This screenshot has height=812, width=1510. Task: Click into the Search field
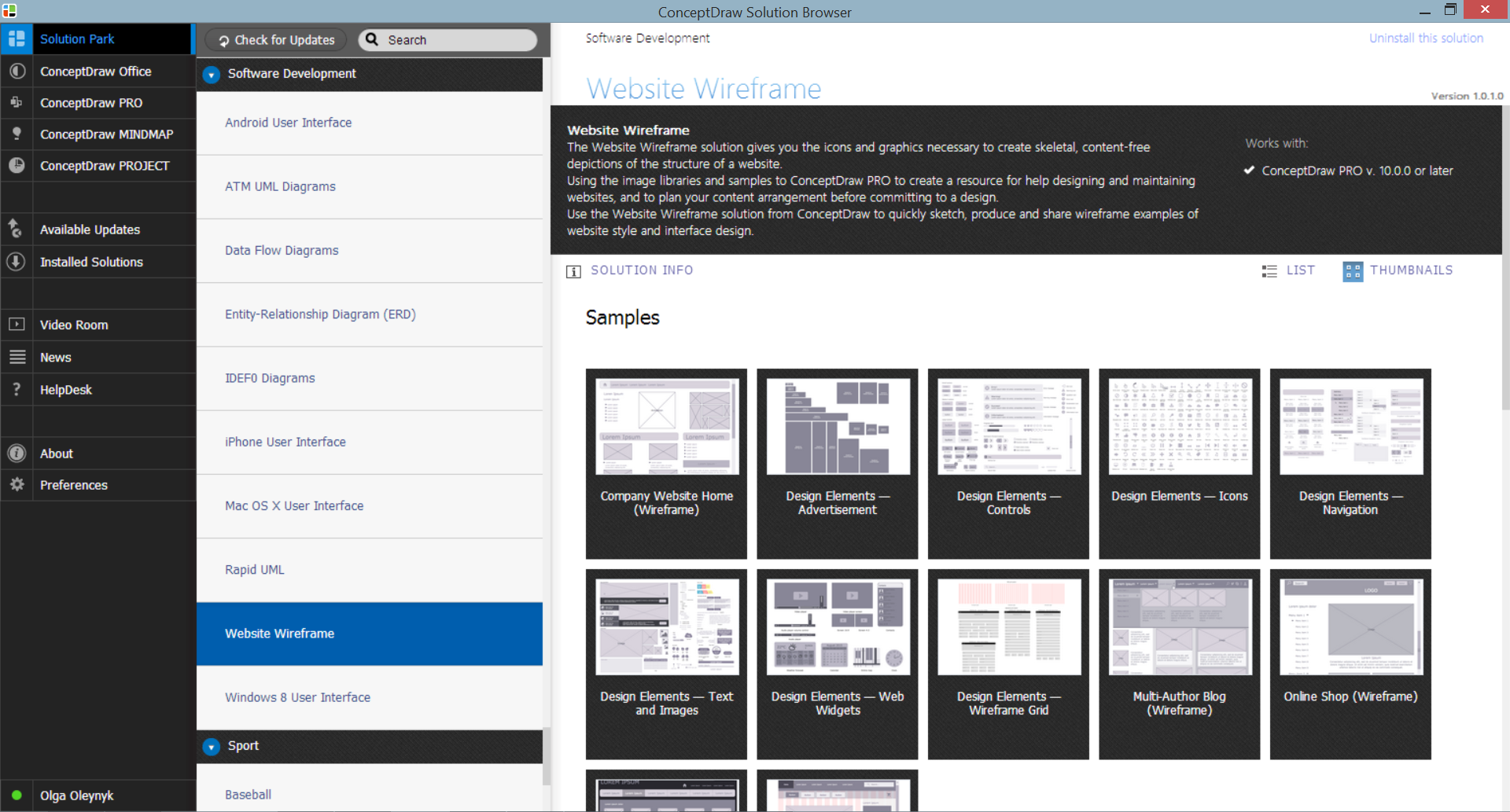coord(447,40)
